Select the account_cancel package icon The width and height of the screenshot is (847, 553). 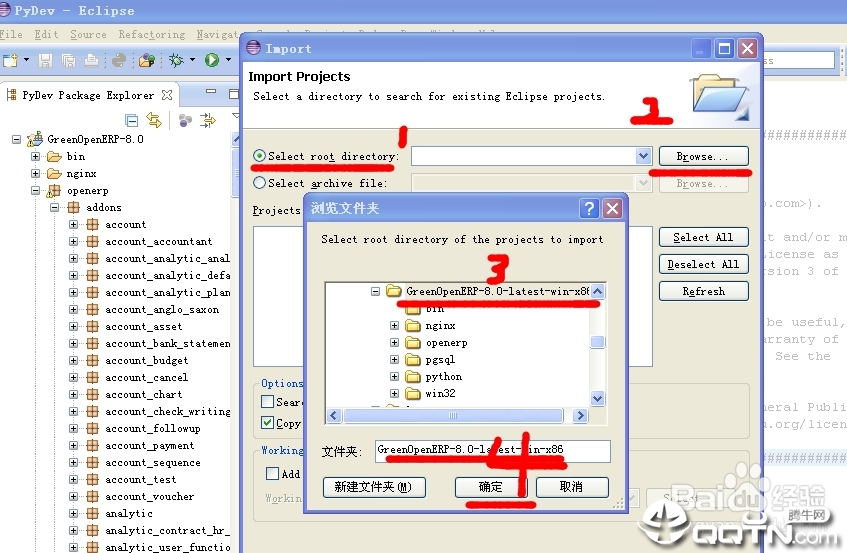pos(93,377)
